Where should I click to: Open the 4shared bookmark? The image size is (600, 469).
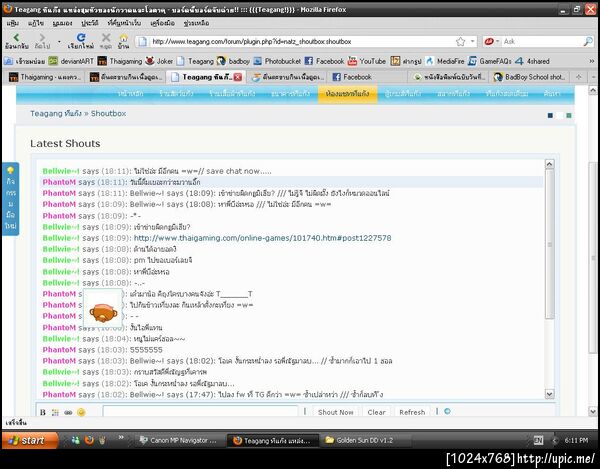[533, 61]
